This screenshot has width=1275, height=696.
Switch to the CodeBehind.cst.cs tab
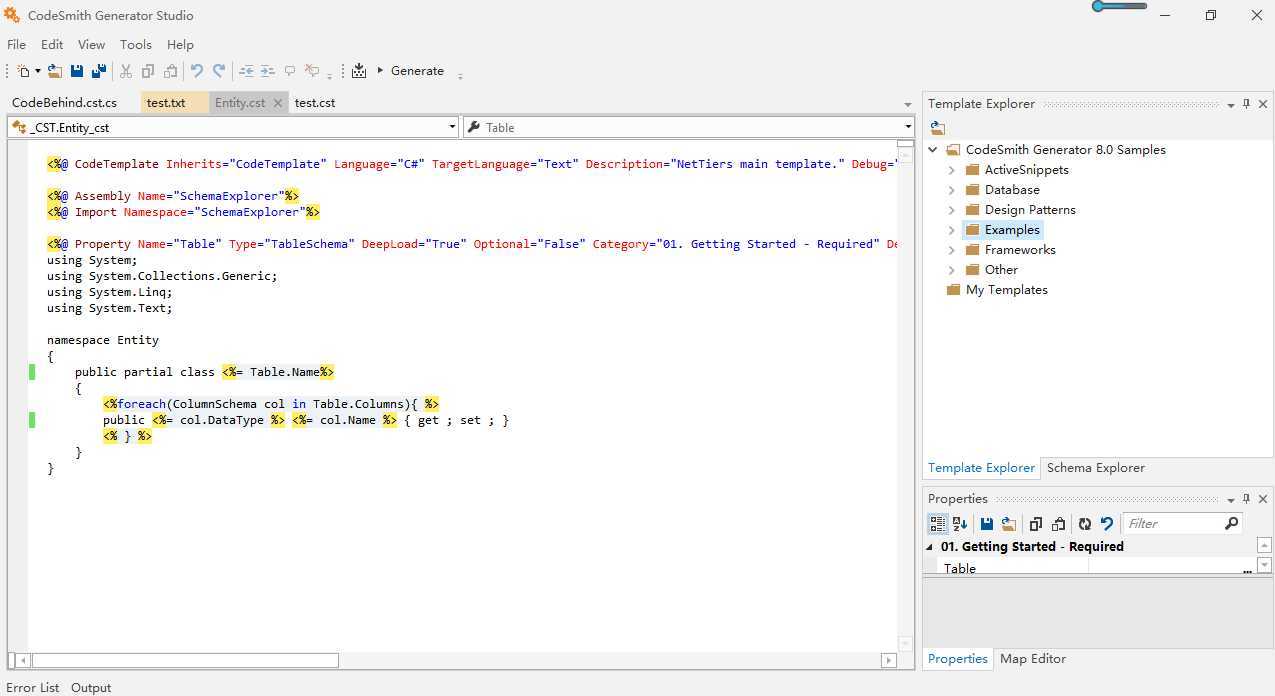pyautogui.click(x=64, y=102)
